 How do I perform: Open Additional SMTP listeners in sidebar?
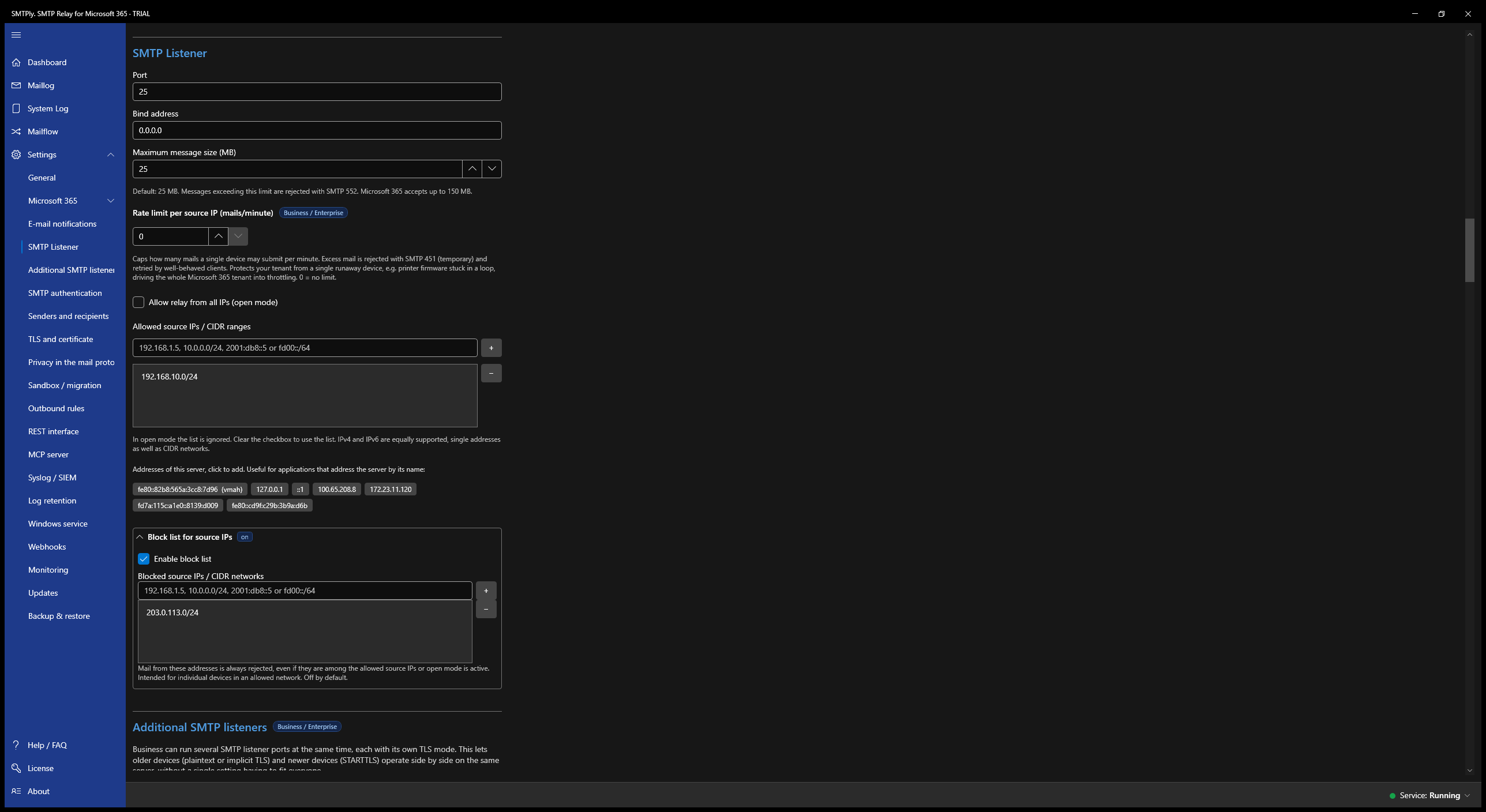(71, 270)
